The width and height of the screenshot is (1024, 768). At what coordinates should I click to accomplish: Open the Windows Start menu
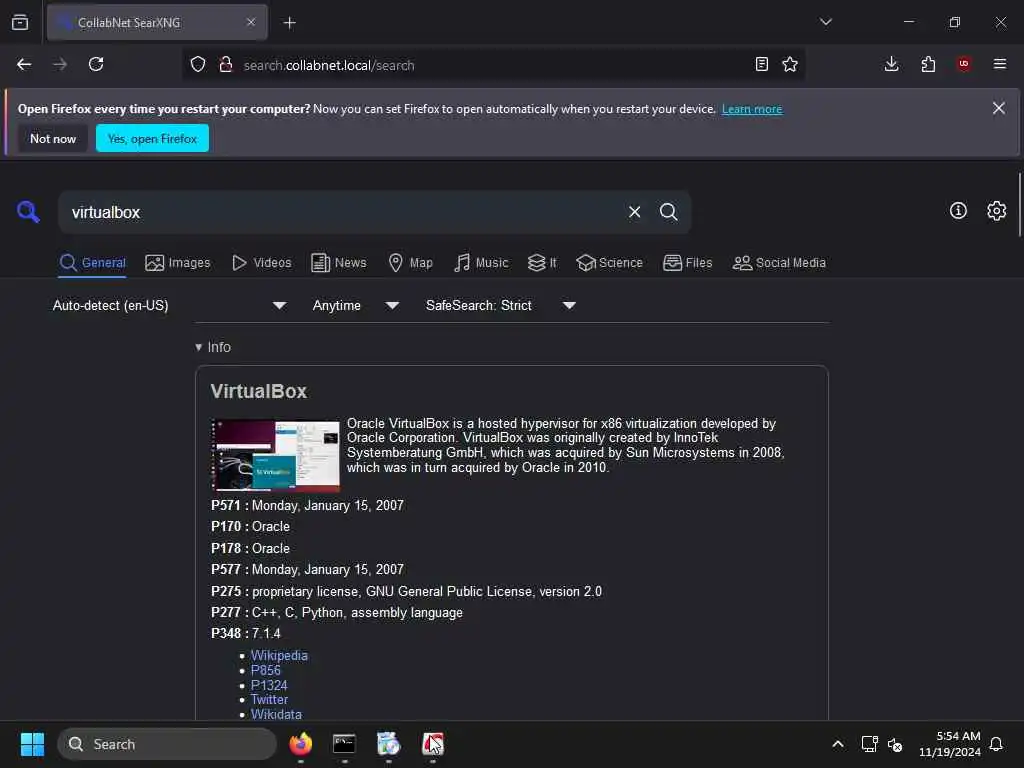[32, 744]
